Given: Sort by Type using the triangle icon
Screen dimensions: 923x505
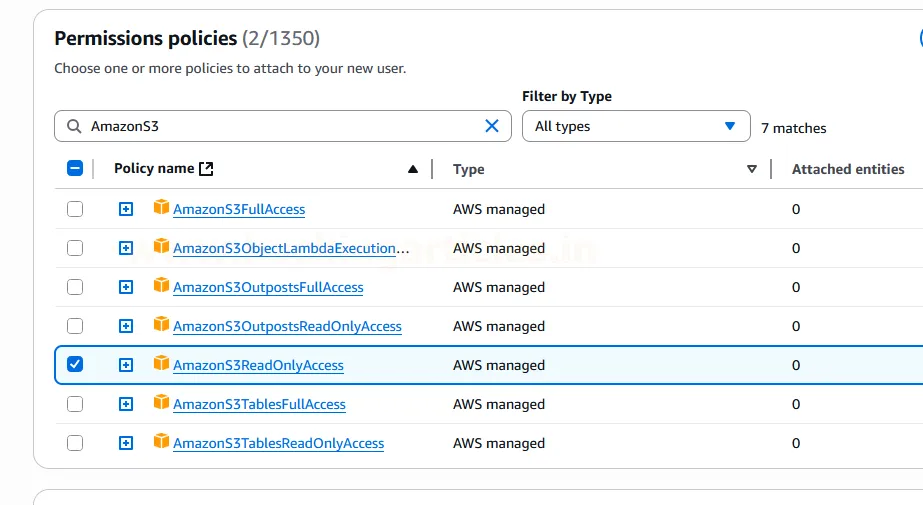Looking at the screenshot, I should pos(752,170).
